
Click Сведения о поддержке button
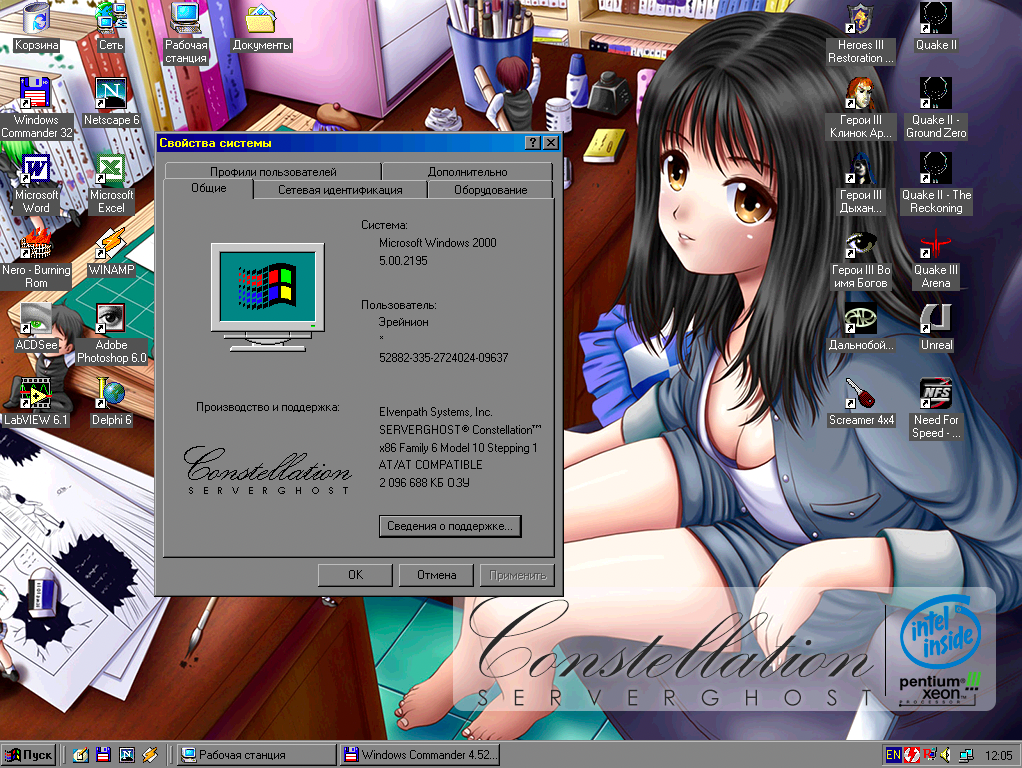click(450, 526)
